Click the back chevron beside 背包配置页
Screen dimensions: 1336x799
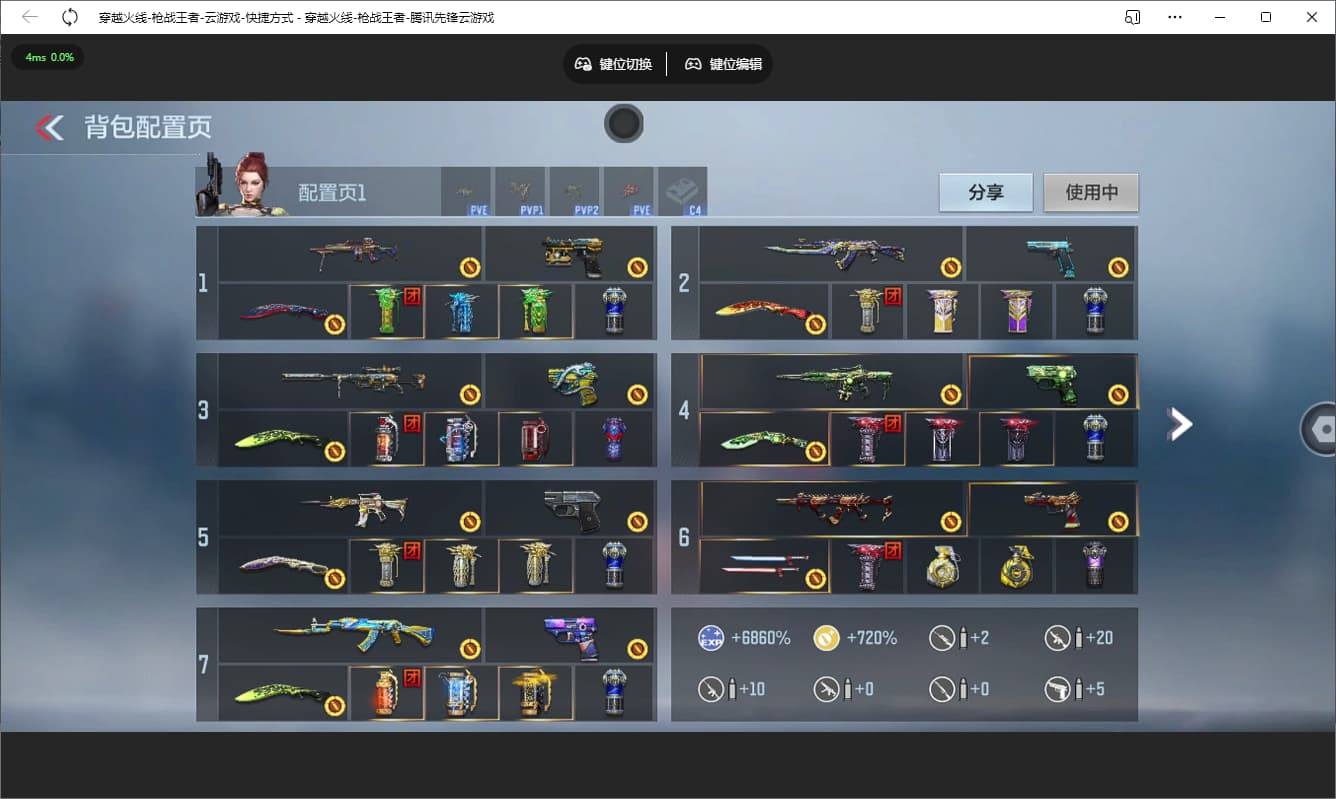coord(48,128)
